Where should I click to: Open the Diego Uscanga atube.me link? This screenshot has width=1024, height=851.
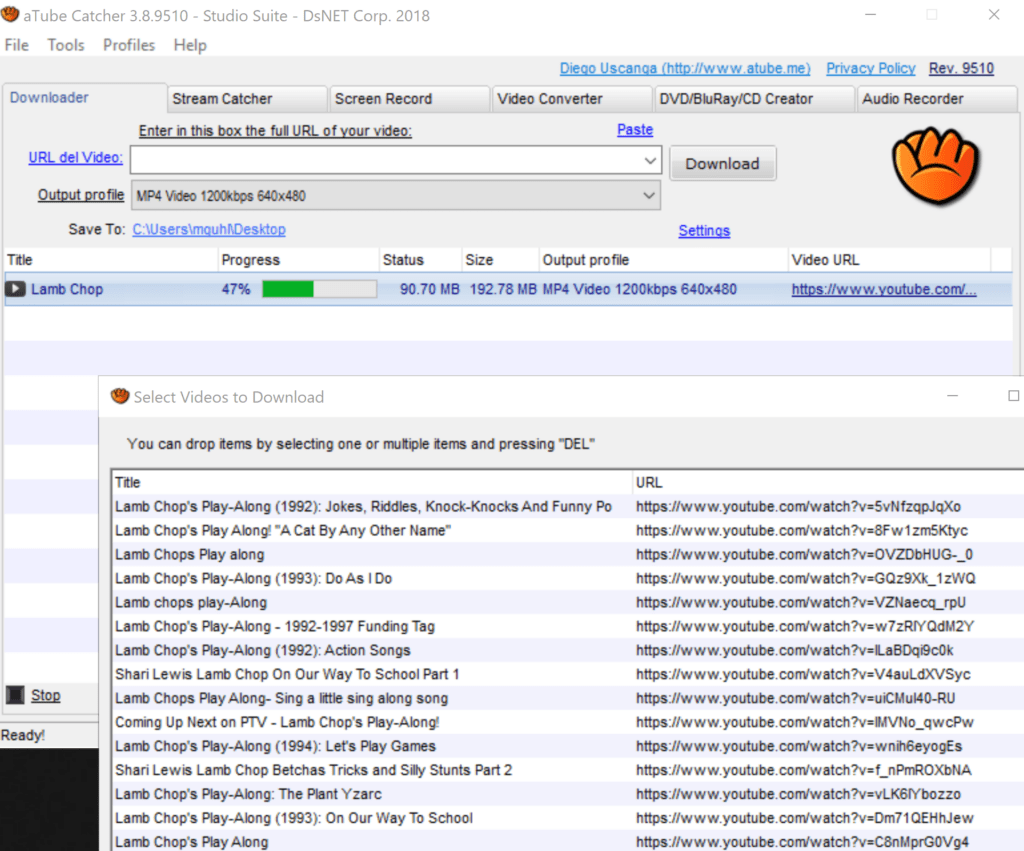(x=685, y=68)
